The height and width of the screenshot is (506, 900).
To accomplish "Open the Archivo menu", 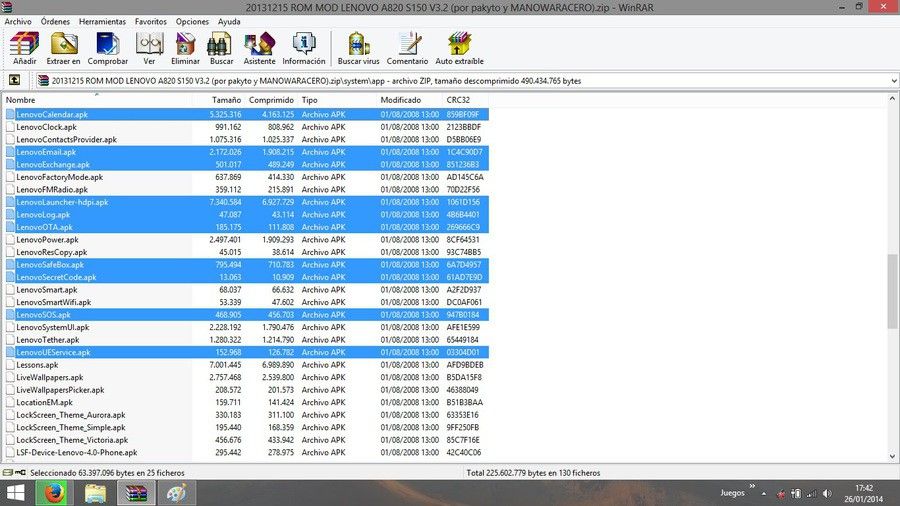I will (x=18, y=21).
